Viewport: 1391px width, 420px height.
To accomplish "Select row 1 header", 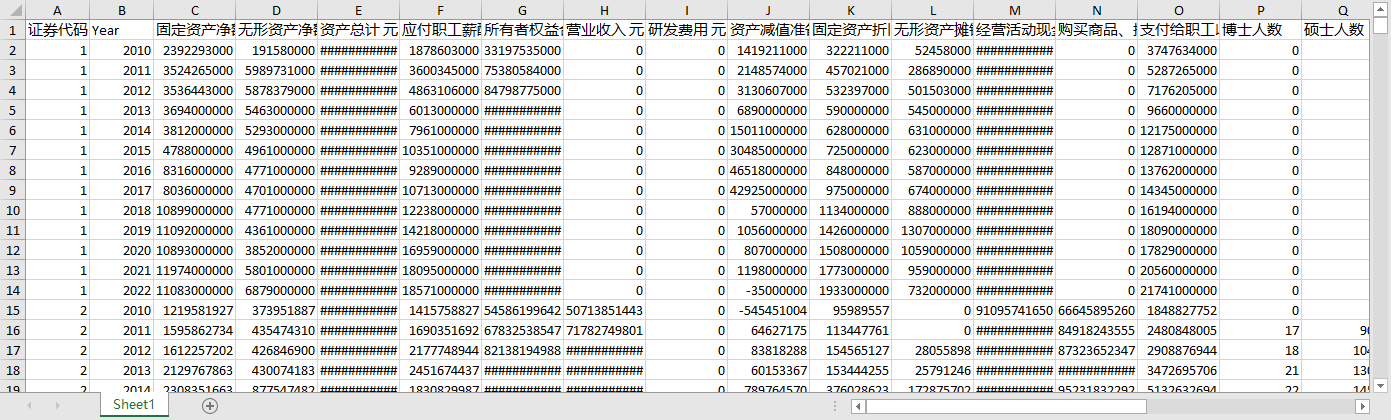I will pyautogui.click(x=12, y=30).
